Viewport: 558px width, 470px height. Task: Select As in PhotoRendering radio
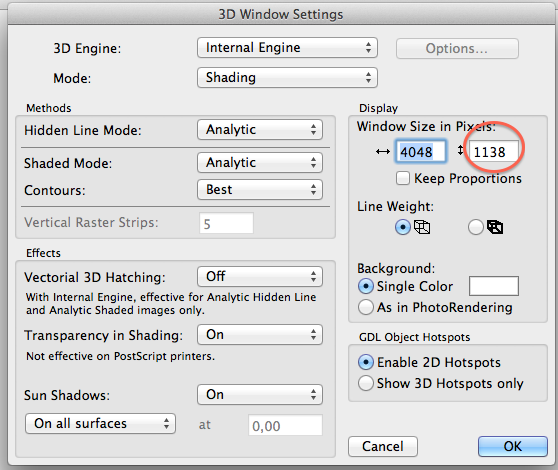point(366,307)
